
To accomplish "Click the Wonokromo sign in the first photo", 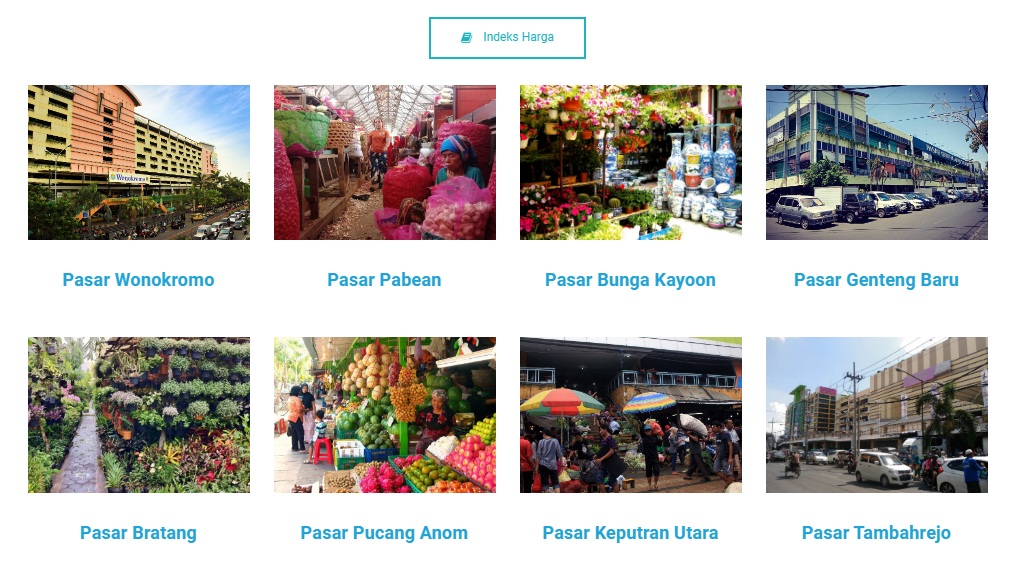I will pos(129,178).
